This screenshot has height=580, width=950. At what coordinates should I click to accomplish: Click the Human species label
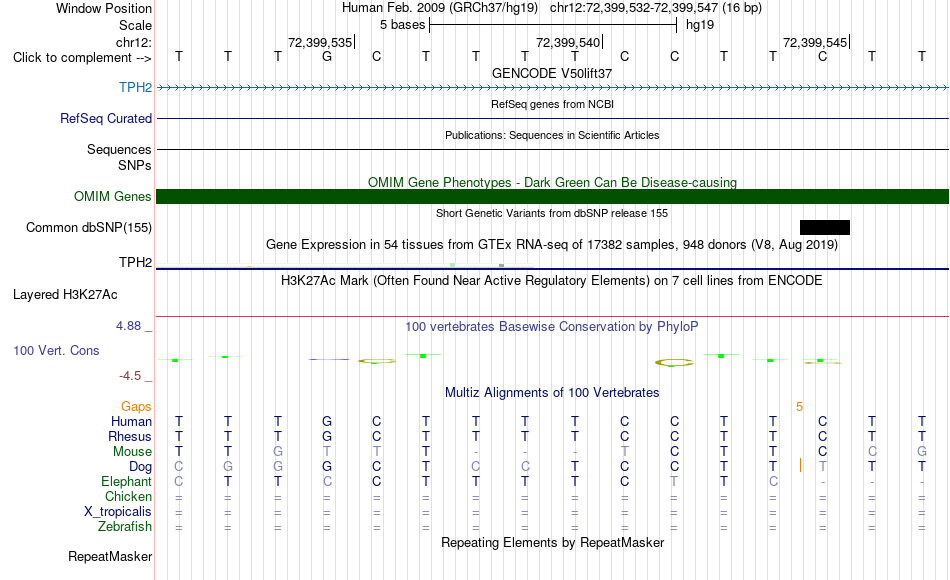131,421
